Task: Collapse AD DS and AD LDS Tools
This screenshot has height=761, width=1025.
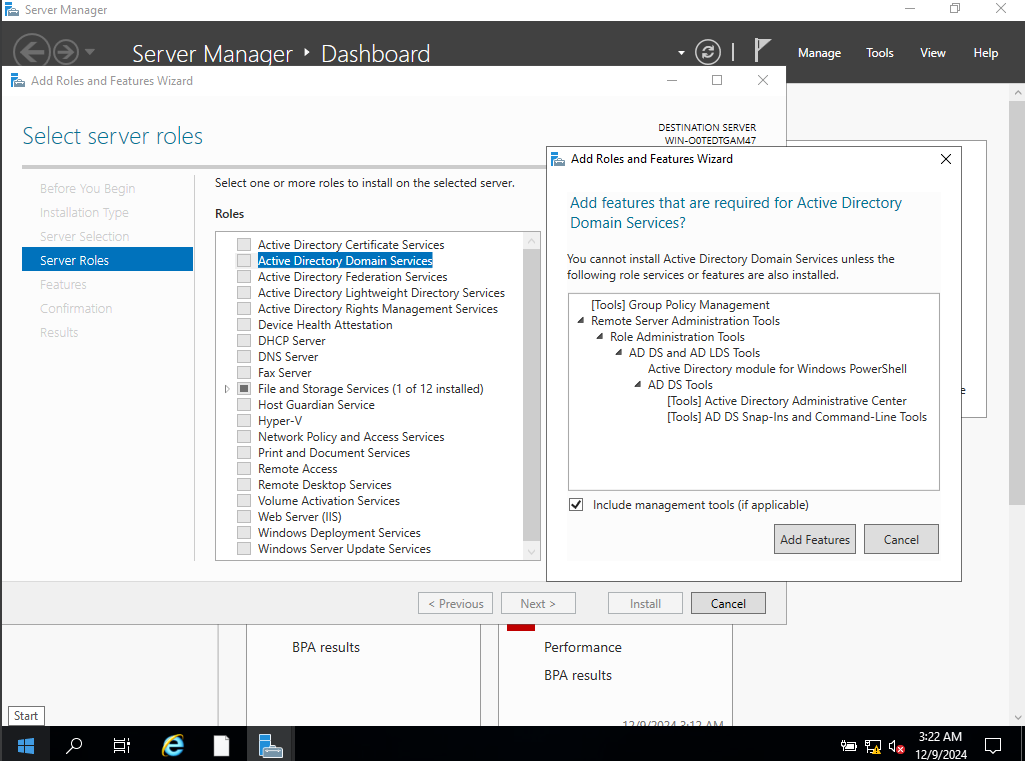Action: (x=618, y=352)
